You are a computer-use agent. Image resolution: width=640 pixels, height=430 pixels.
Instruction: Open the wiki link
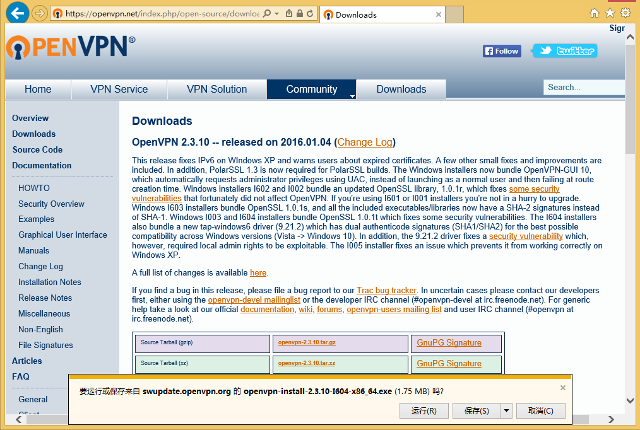click(305, 309)
